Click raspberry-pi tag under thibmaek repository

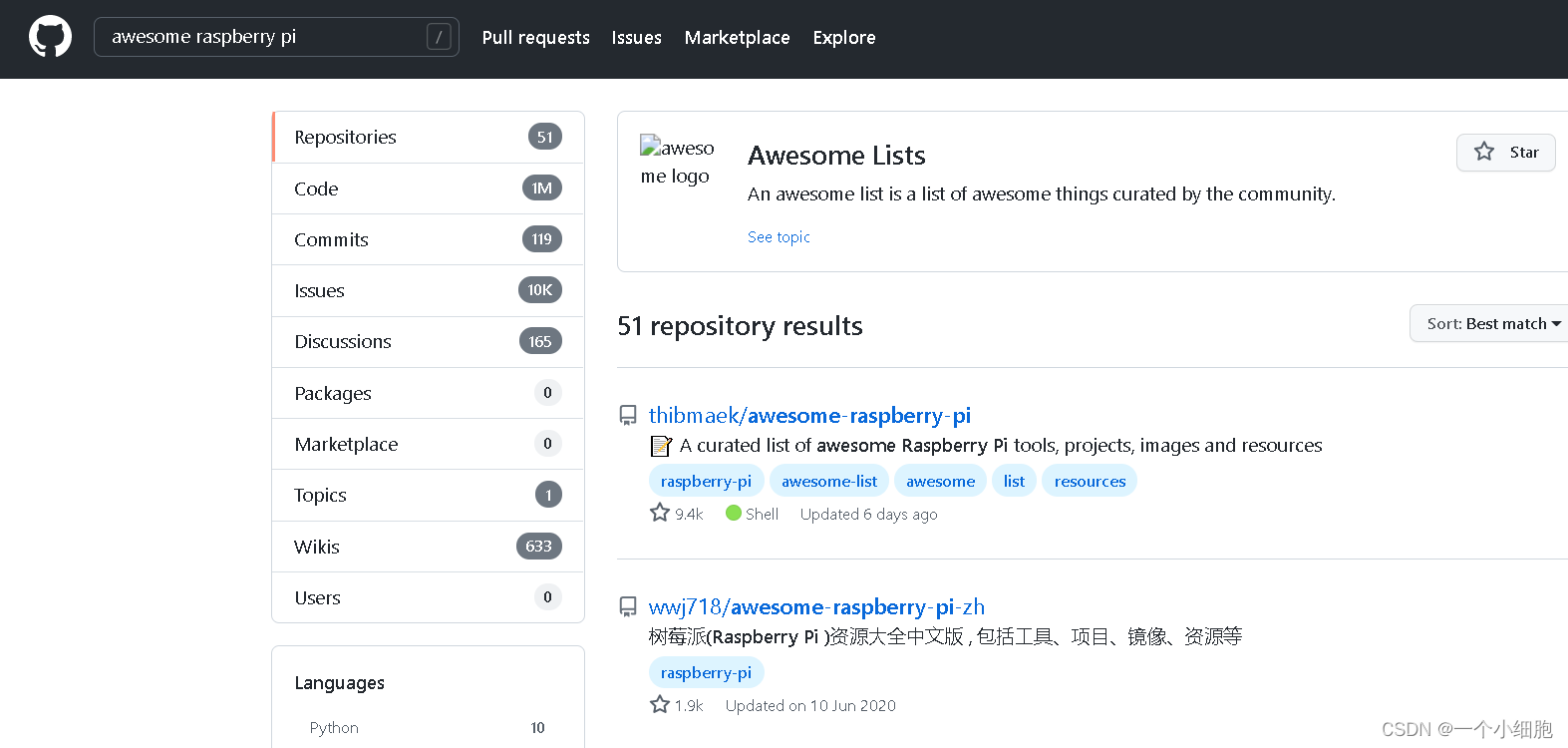(706, 481)
